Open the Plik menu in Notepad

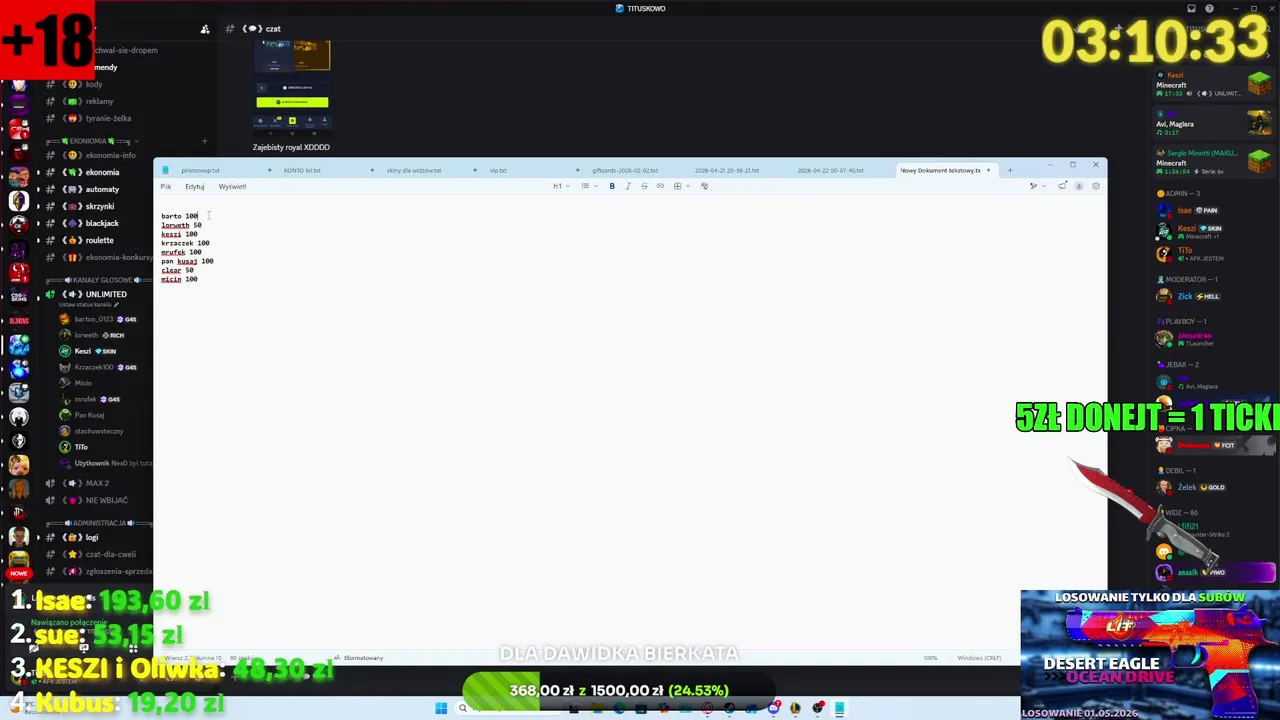166,187
